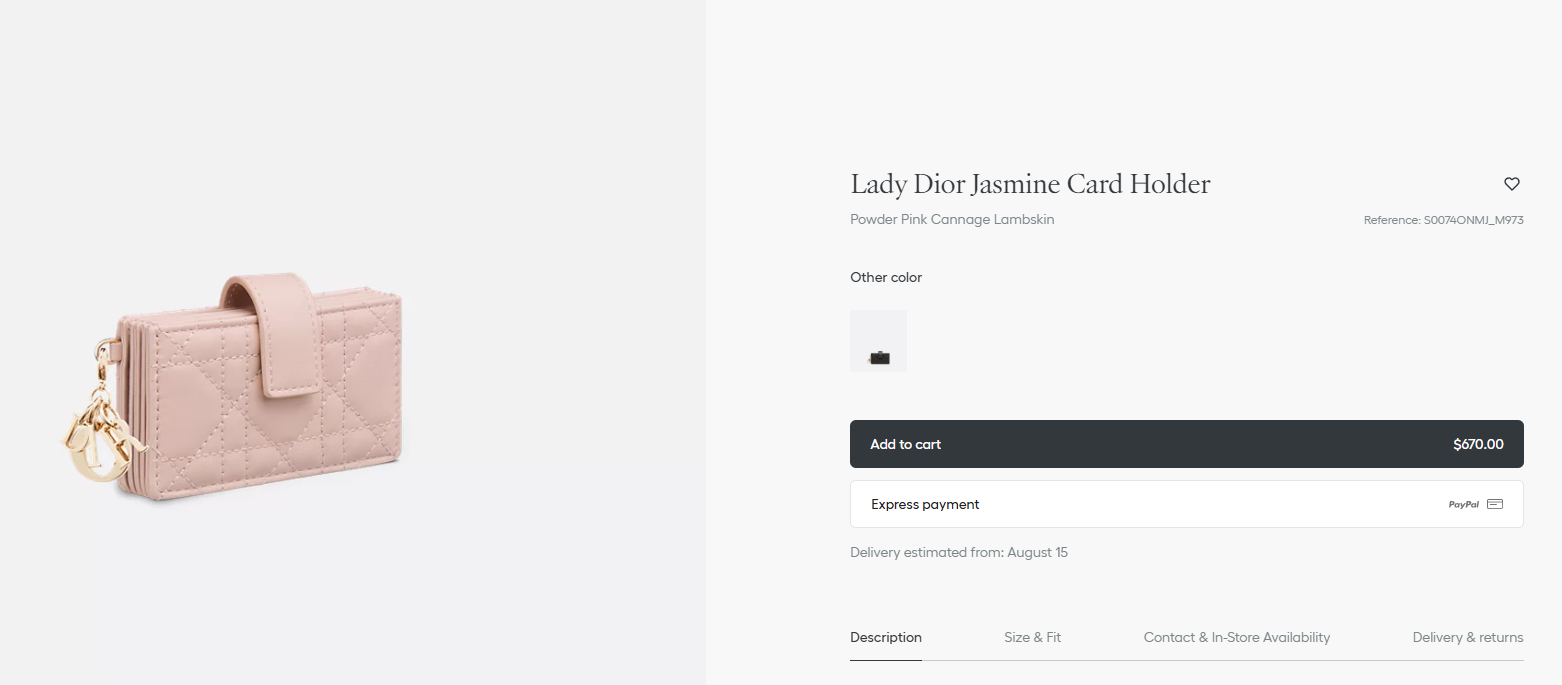Click the PayPal logo icon
Image resolution: width=1562 pixels, height=685 pixels.
tap(1463, 505)
